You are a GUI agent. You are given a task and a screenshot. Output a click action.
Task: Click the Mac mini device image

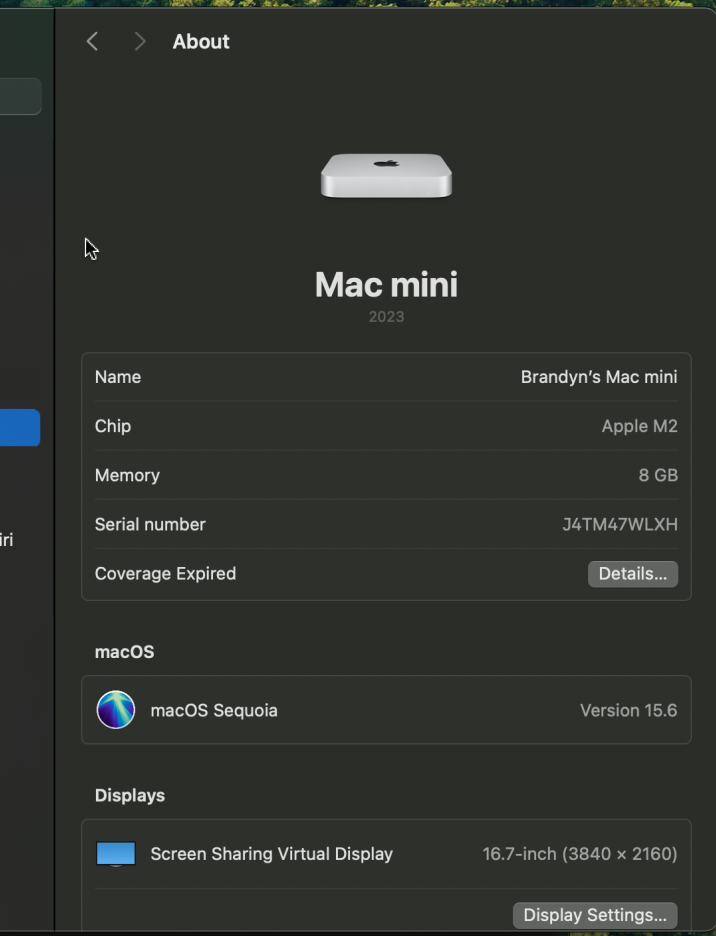point(386,176)
